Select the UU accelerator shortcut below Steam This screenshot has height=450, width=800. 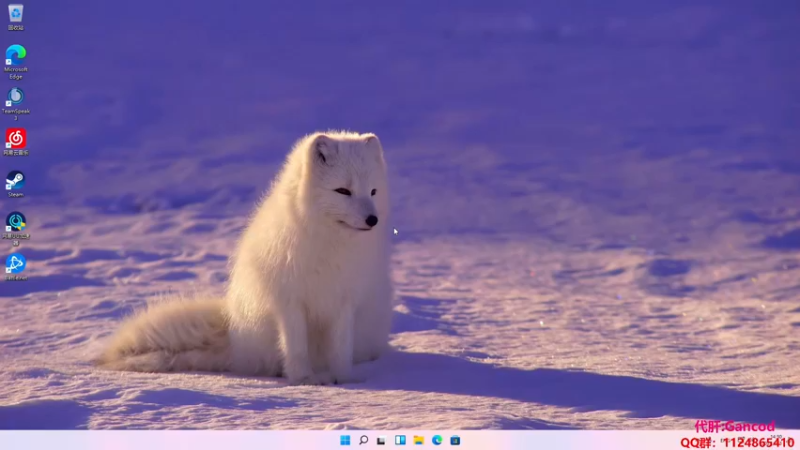[15, 229]
